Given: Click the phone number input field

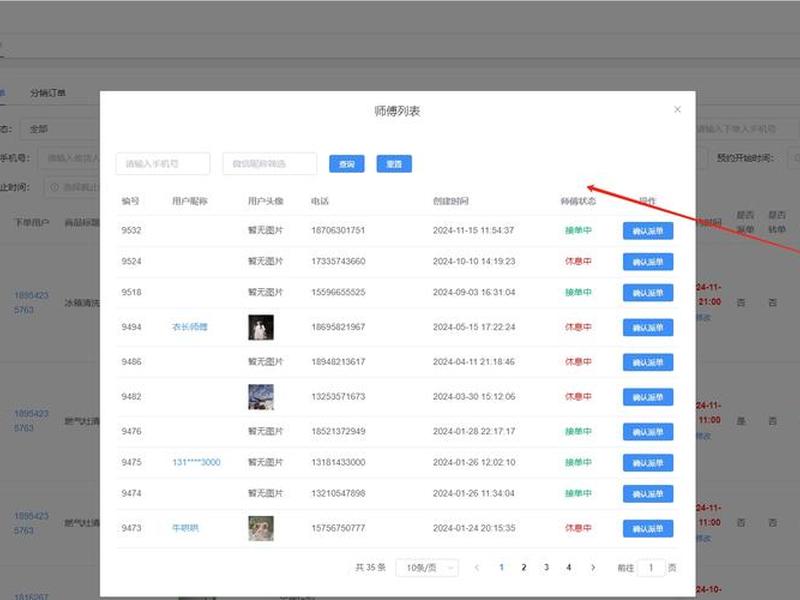Looking at the screenshot, I should click(163, 164).
